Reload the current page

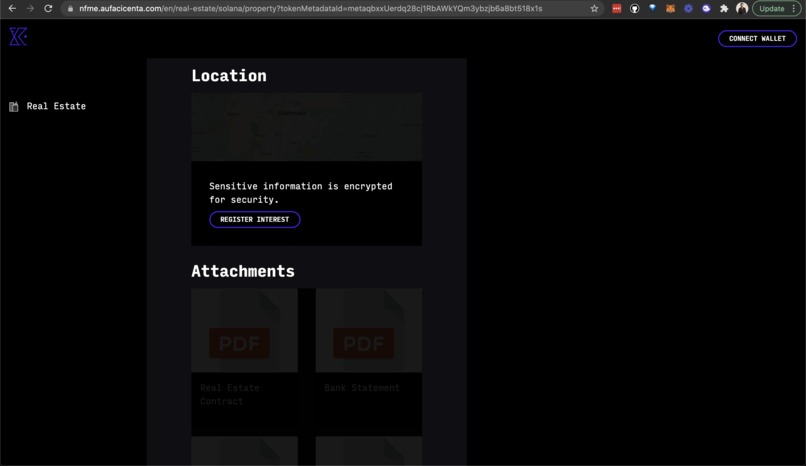coord(48,8)
